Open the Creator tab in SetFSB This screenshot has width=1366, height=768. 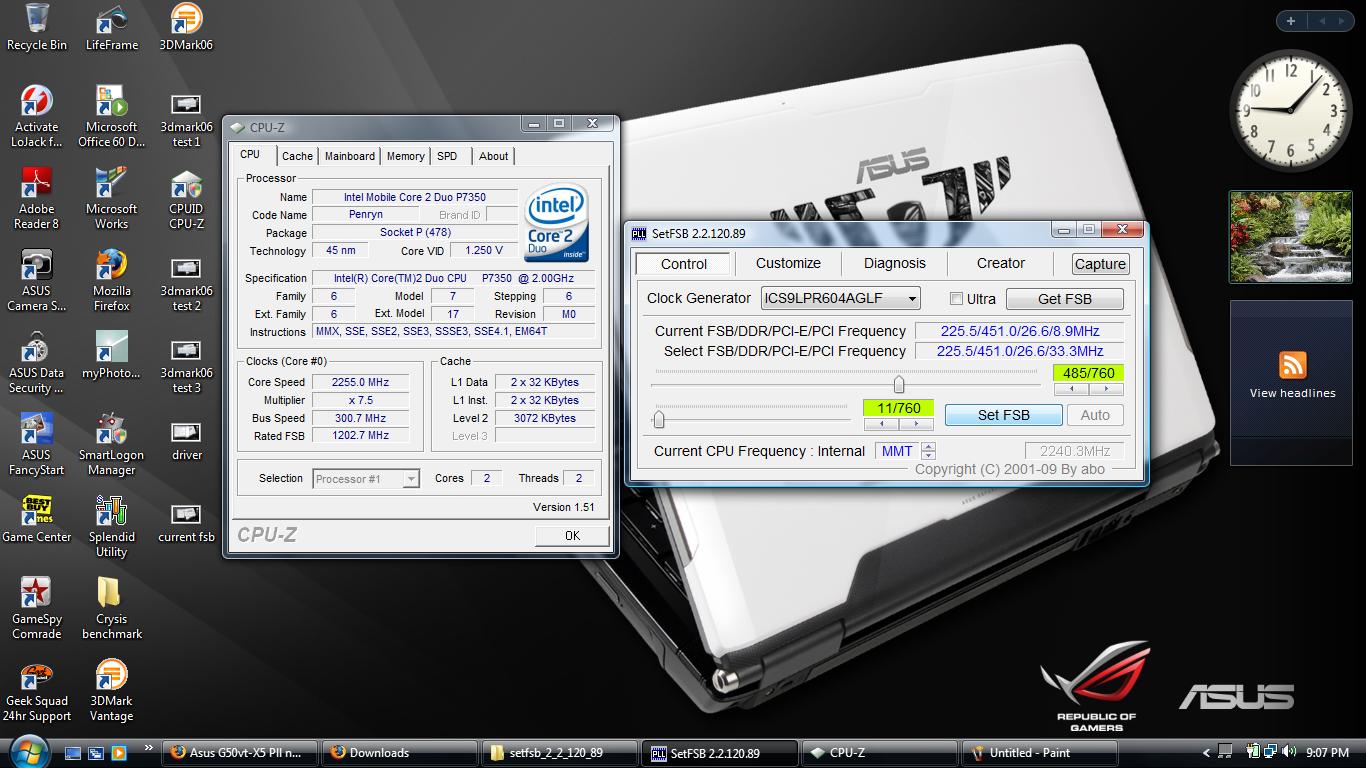1001,263
